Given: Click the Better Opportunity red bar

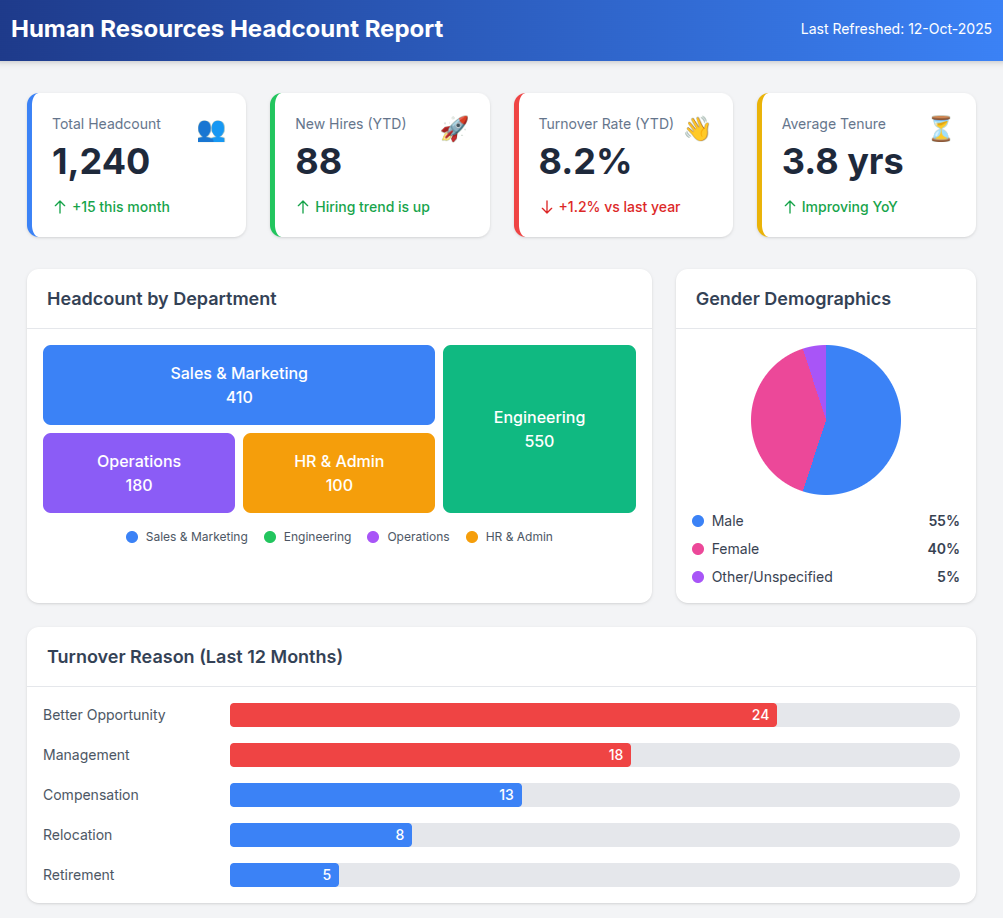Looking at the screenshot, I should 503,715.
